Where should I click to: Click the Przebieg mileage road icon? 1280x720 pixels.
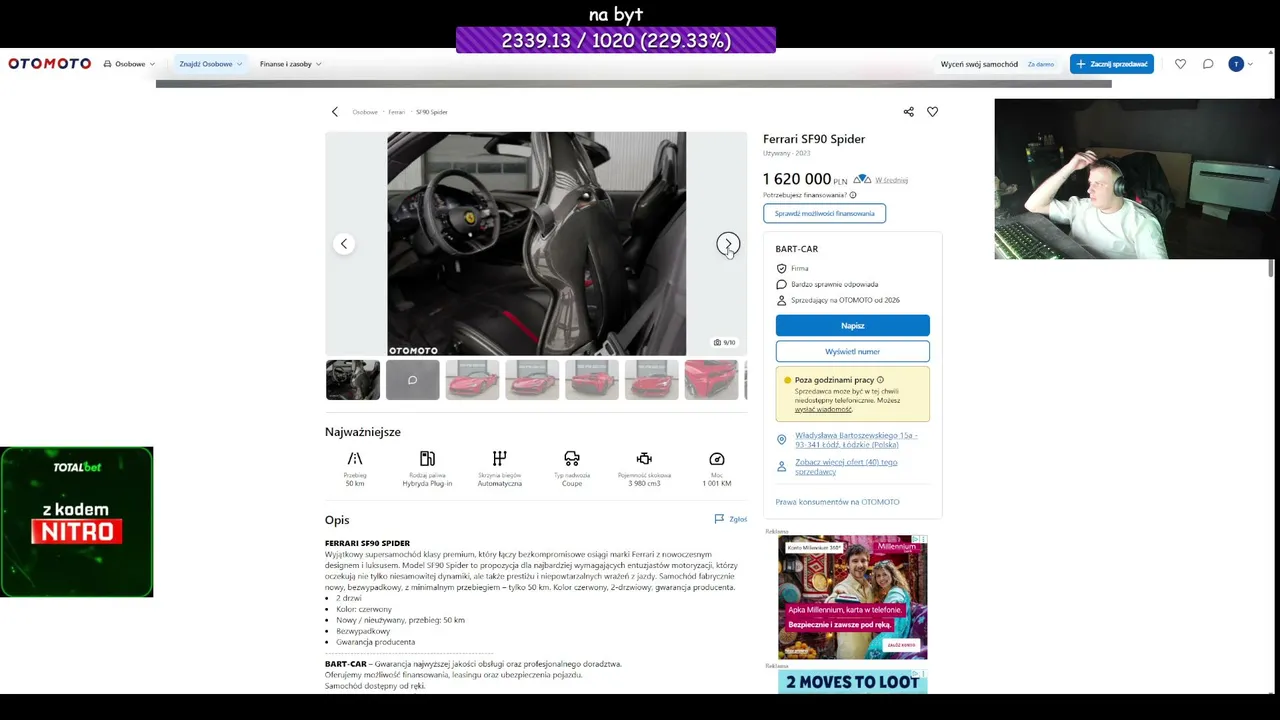tap(355, 459)
